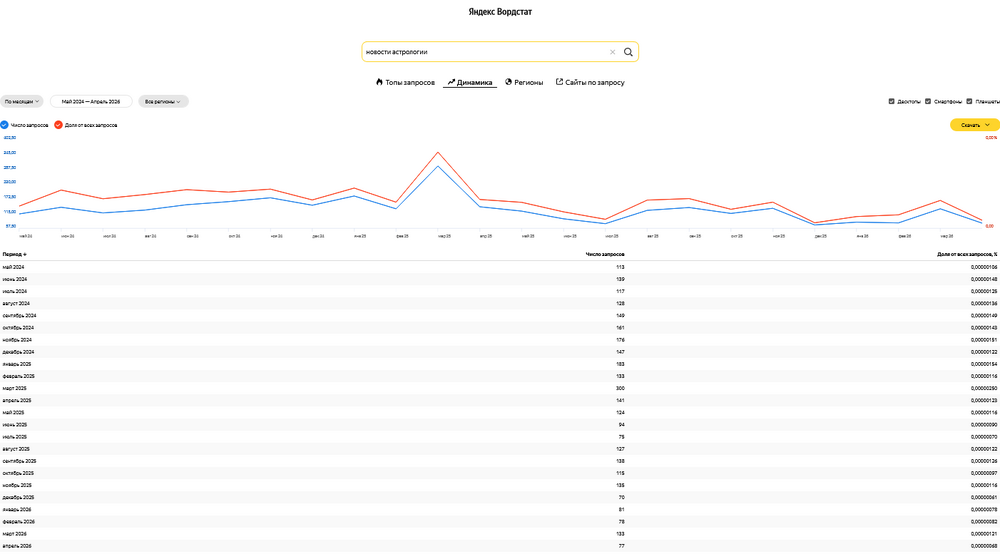Select the октябрь 2025 table row
Viewport: 1000px width, 559px height.
(x=500, y=473)
